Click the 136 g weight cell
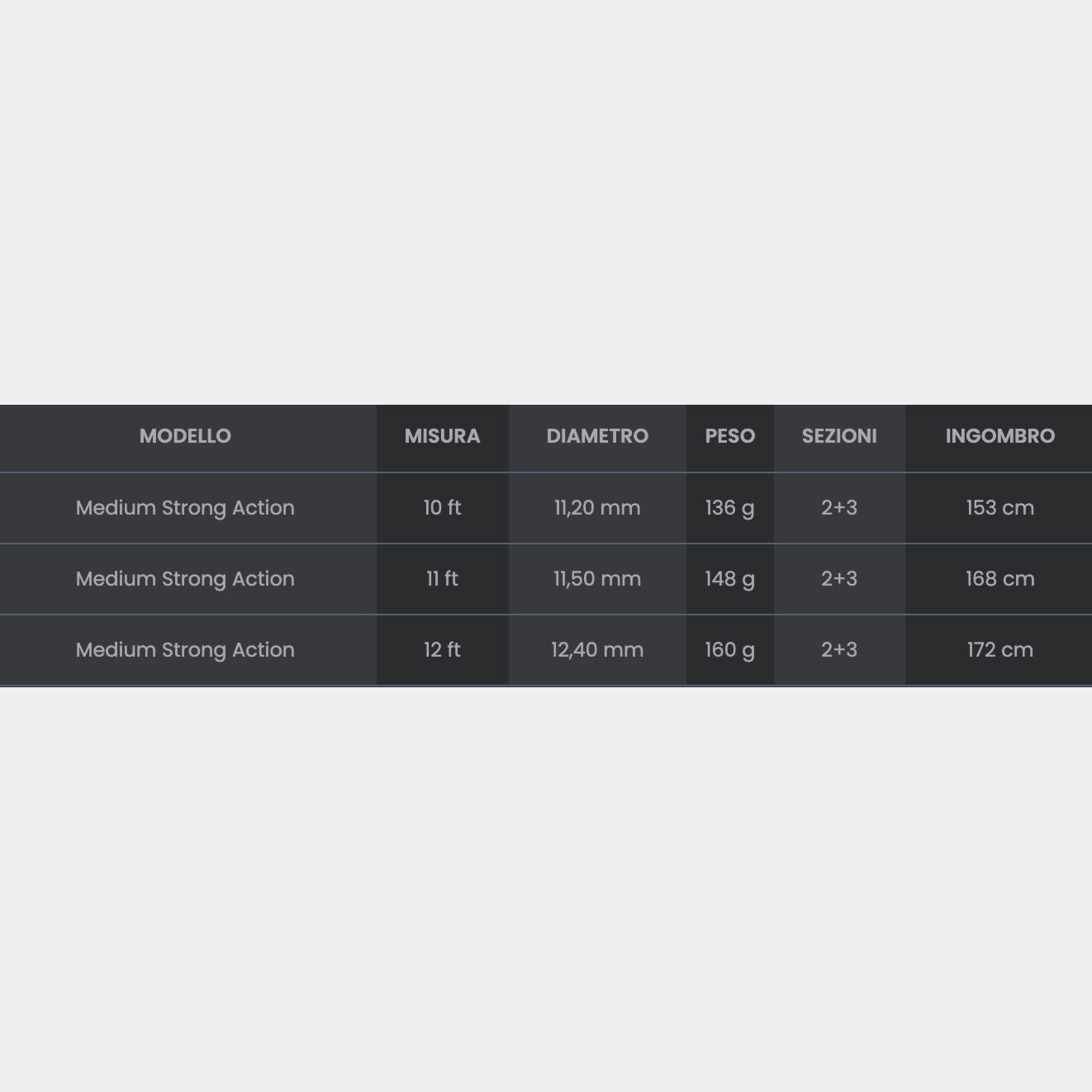This screenshot has width=1092, height=1092. click(729, 508)
